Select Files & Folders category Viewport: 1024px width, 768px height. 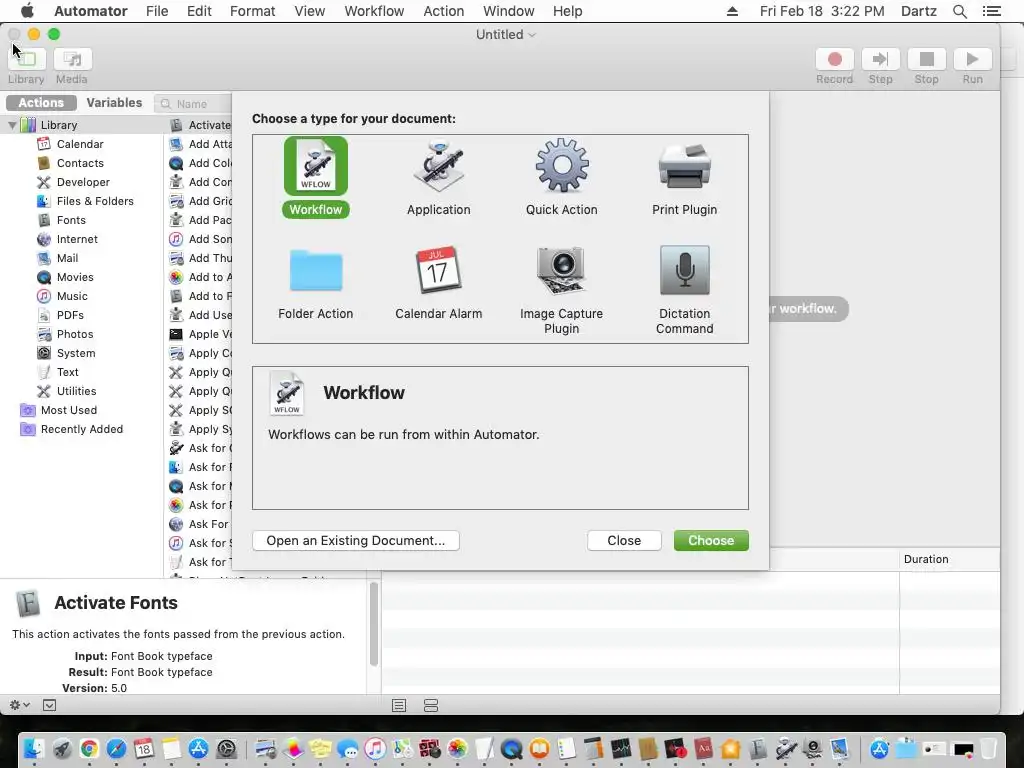click(95, 200)
